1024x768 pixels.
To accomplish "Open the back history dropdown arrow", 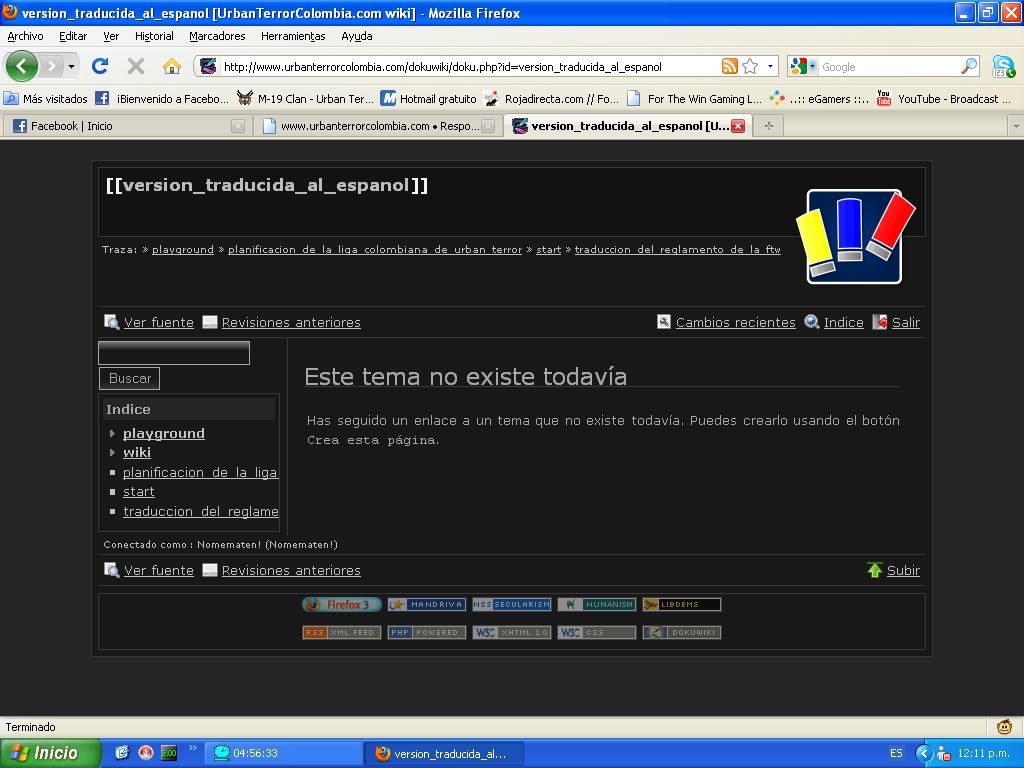I will (x=71, y=67).
